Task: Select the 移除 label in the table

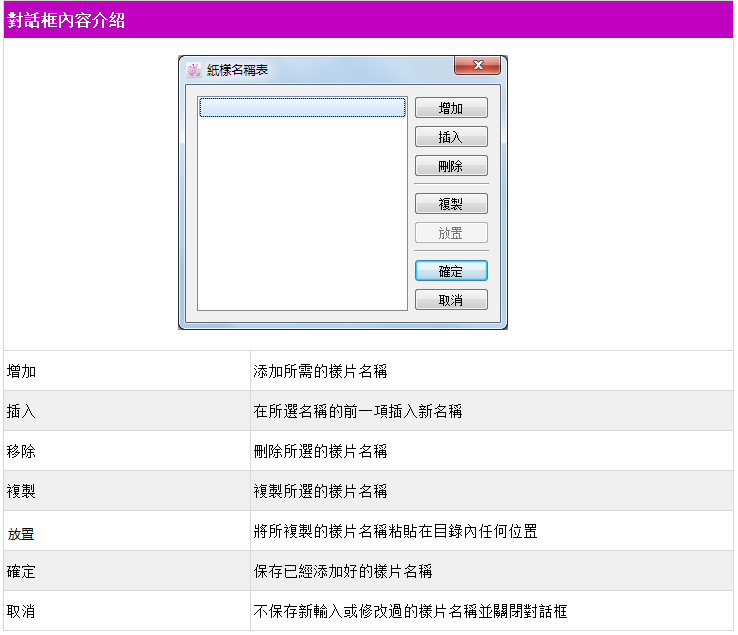Action: [x=21, y=451]
